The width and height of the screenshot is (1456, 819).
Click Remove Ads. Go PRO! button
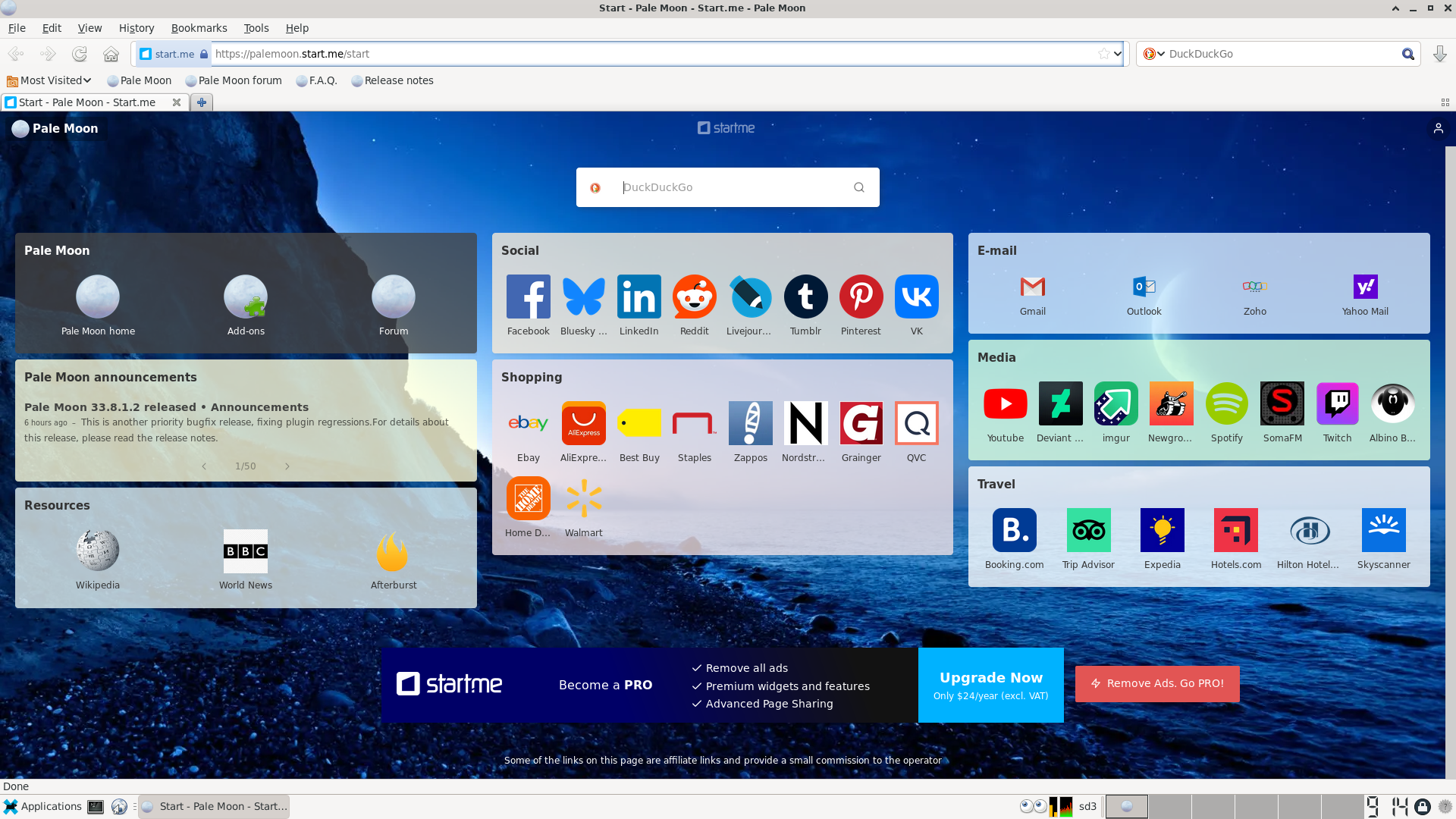coord(1157,683)
